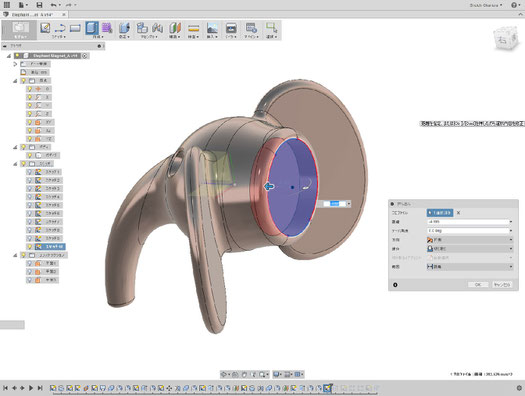The height and width of the screenshot is (396, 525).
Task: Toggle visibility bulb for スケッチ1
Action: coord(30,172)
